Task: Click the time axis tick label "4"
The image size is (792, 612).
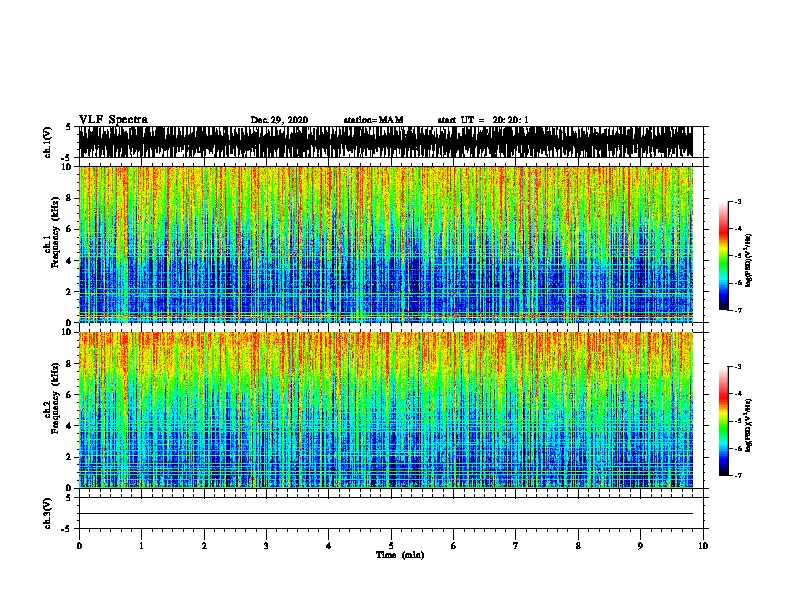Action: [x=329, y=546]
